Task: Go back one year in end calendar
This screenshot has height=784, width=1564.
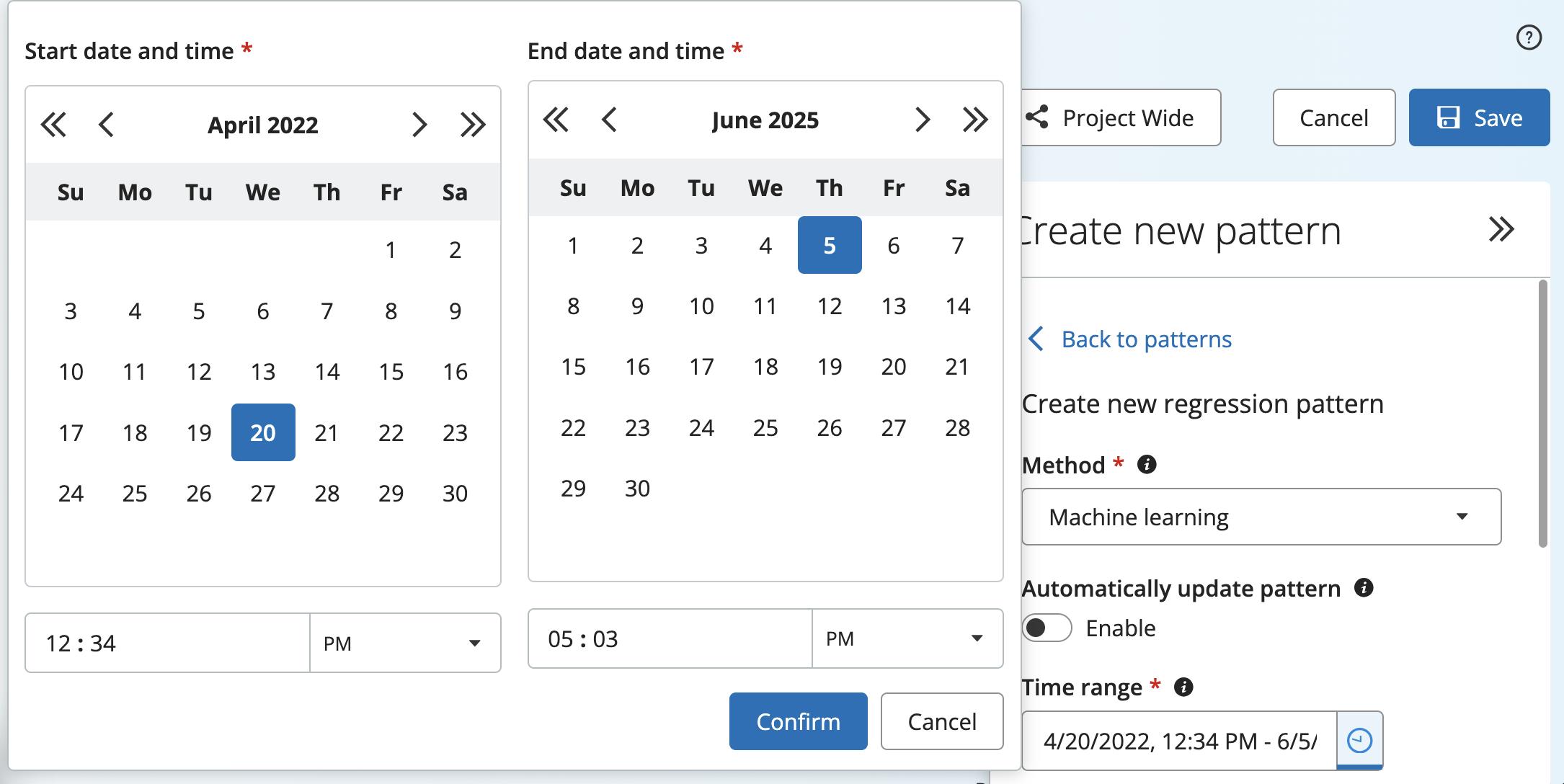Action: (x=556, y=120)
